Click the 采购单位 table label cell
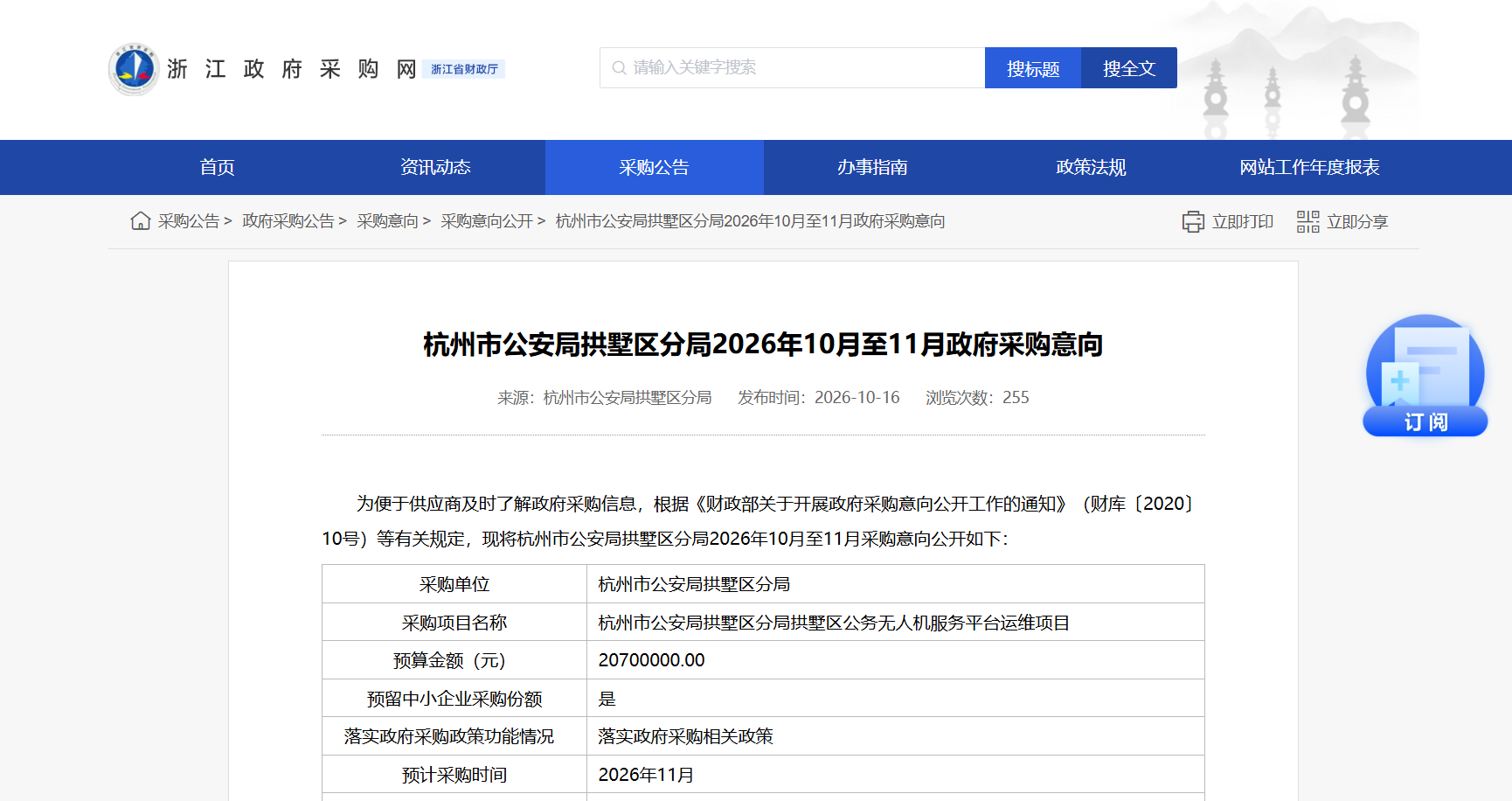Screen dimensions: 1512x801 click(x=454, y=584)
